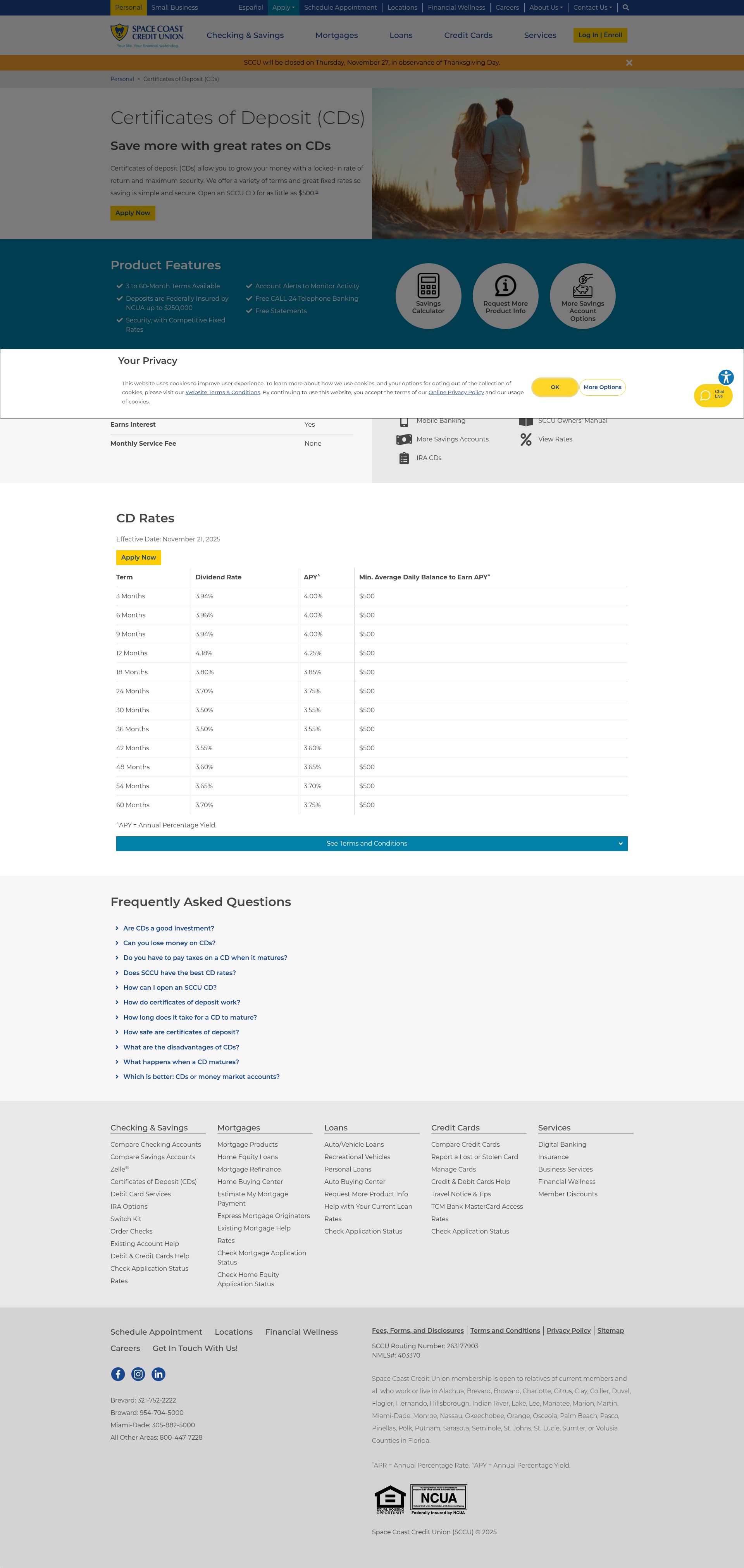744x1568 pixels.
Task: Click the SCCU Owners' Manual book icon
Action: (526, 421)
